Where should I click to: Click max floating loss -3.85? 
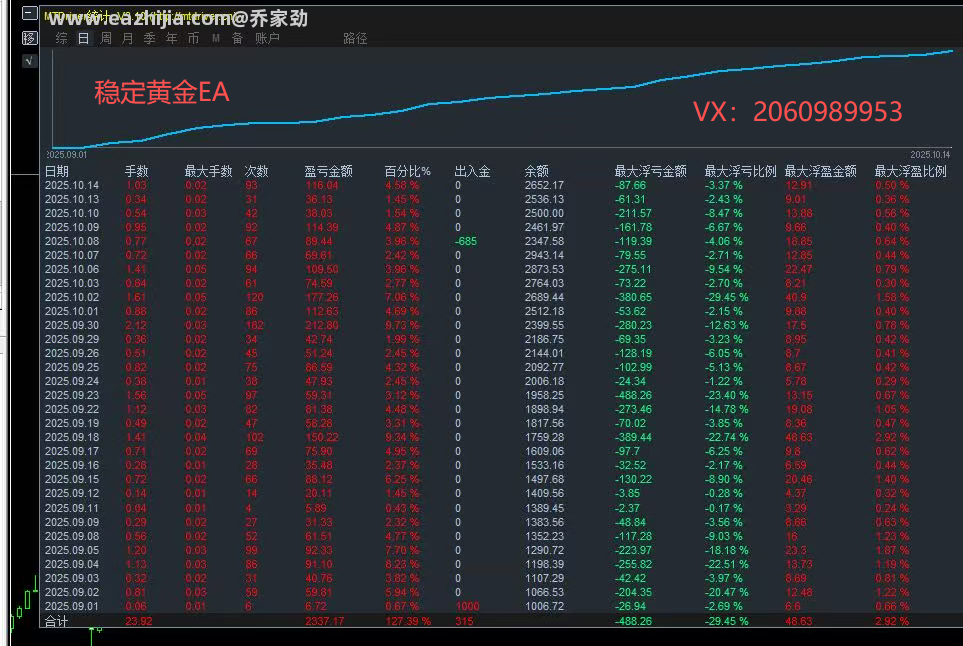(627, 494)
